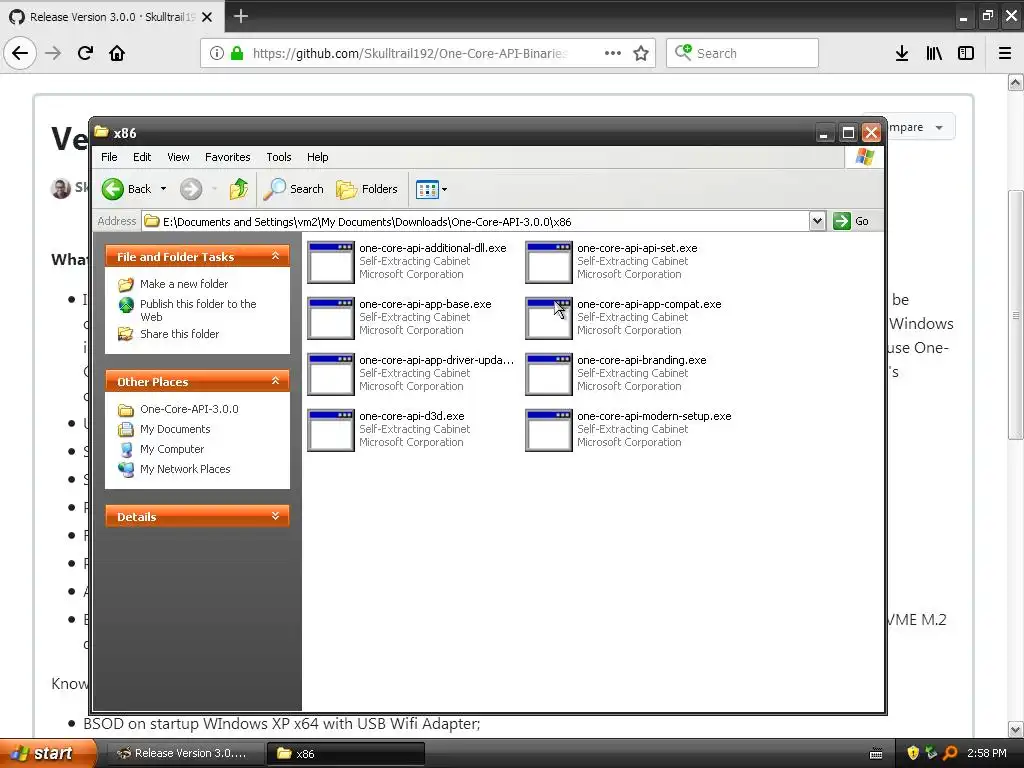Select one-core-api-branding.exe file icon
This screenshot has width=1024, height=768.
point(549,374)
